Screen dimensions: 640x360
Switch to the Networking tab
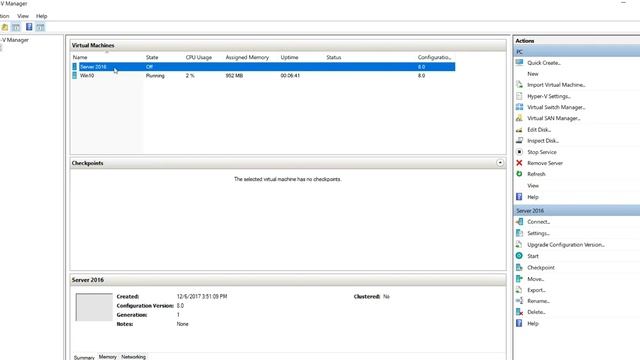point(133,357)
